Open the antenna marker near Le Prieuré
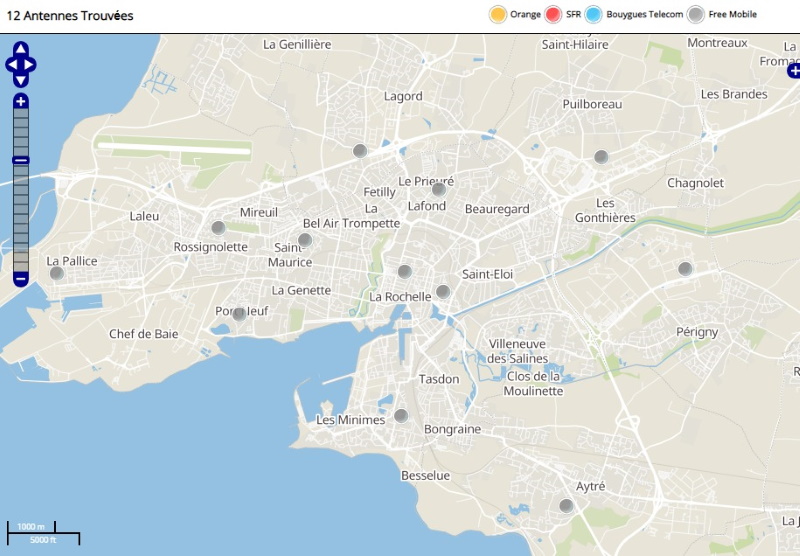This screenshot has height=556, width=800. (x=438, y=189)
